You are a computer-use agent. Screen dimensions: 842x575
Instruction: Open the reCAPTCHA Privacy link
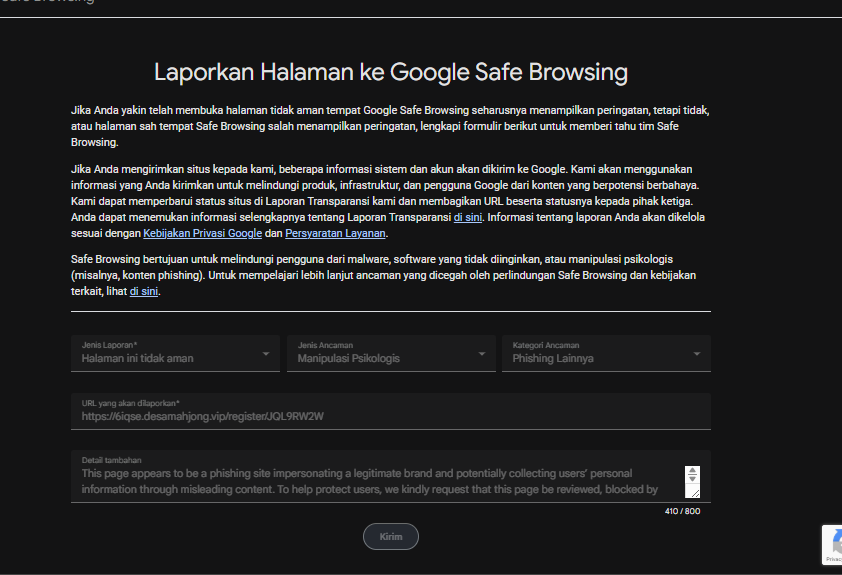coord(834,559)
